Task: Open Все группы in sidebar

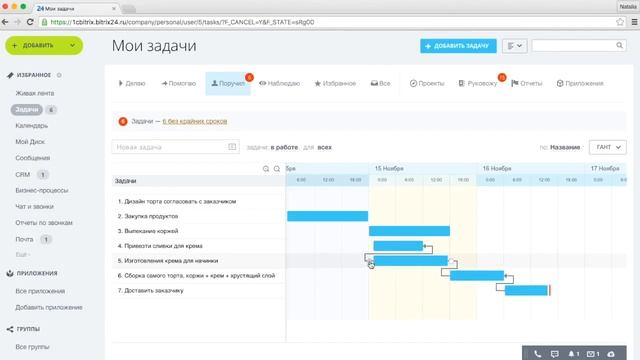Action: [32, 347]
